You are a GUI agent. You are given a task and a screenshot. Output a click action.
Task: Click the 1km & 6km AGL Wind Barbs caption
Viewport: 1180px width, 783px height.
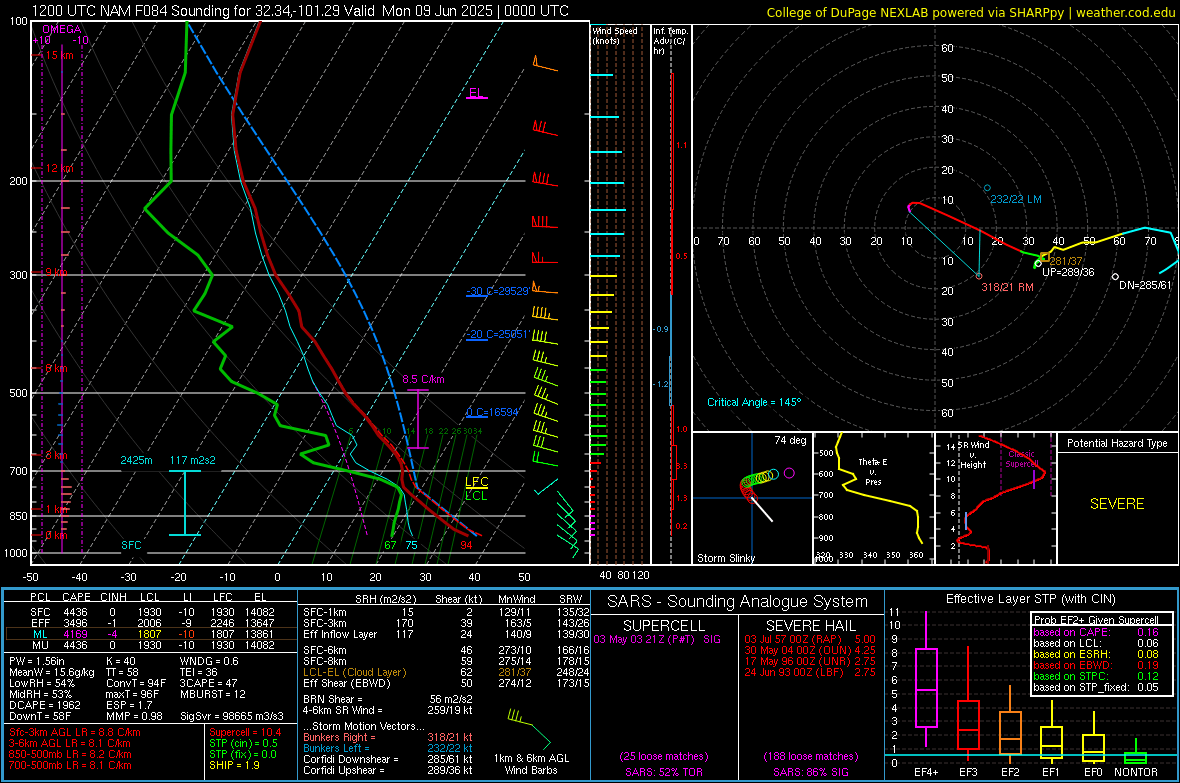tap(531, 764)
